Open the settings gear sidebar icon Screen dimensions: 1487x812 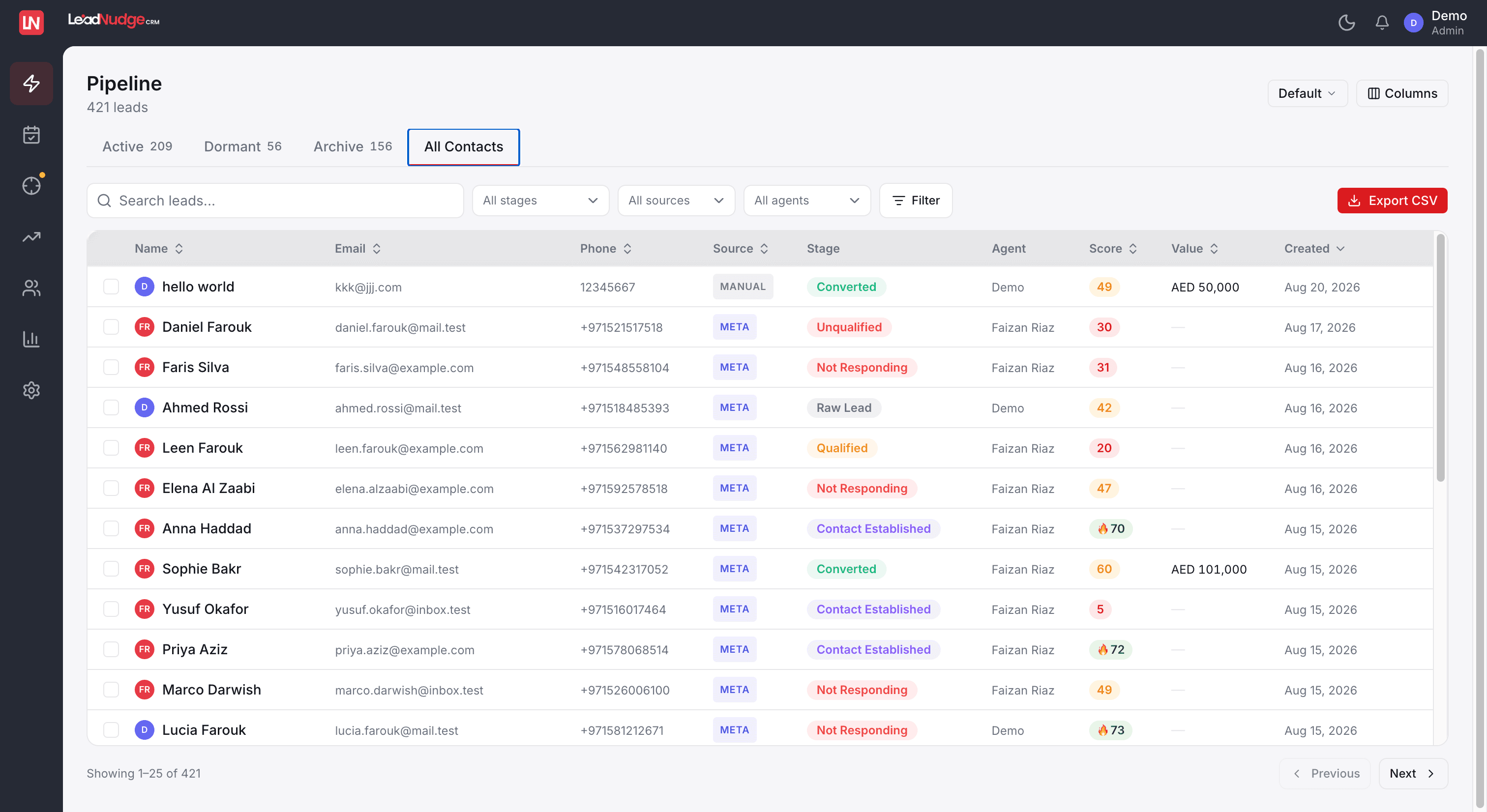31,390
